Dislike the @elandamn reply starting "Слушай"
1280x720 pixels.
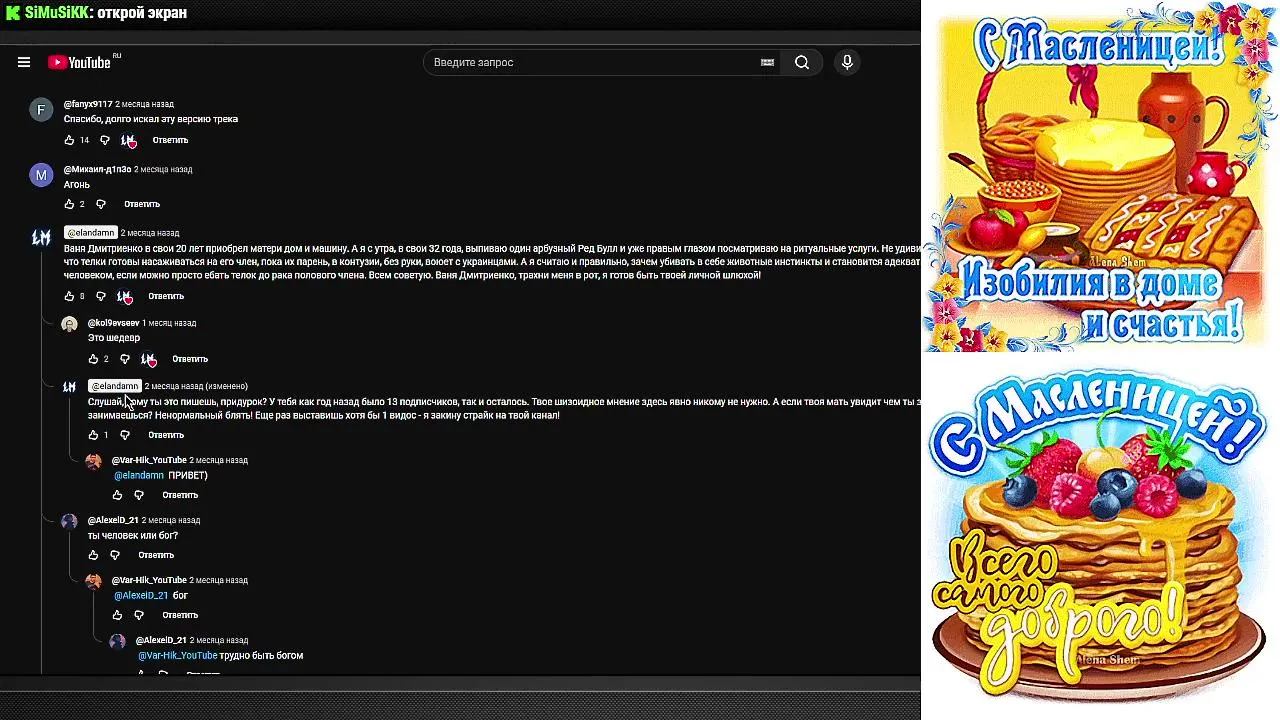[124, 435]
